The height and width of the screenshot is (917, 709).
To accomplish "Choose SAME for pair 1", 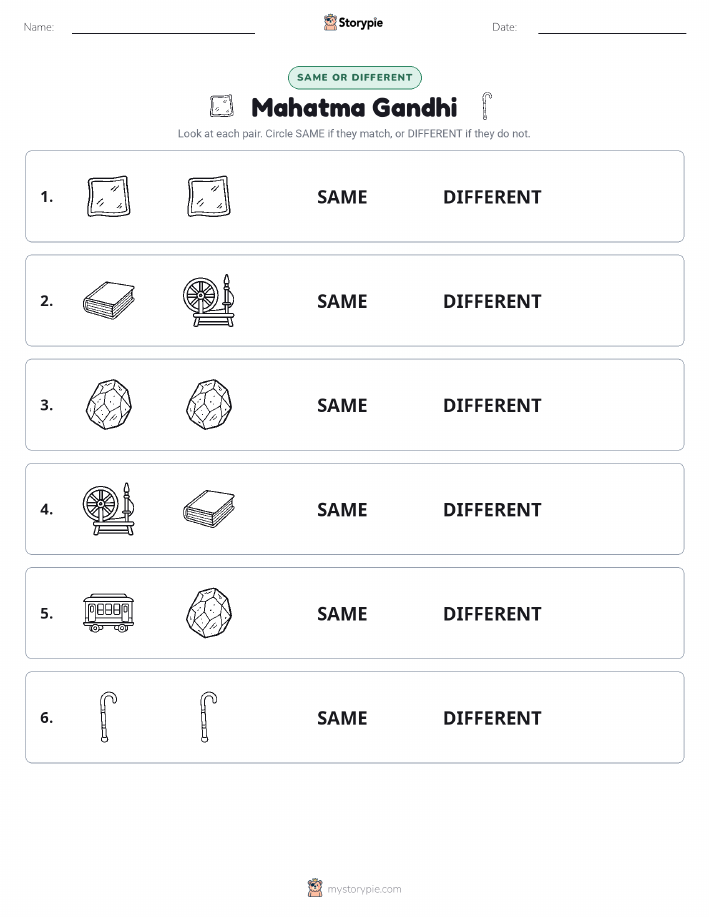I will 342,197.
